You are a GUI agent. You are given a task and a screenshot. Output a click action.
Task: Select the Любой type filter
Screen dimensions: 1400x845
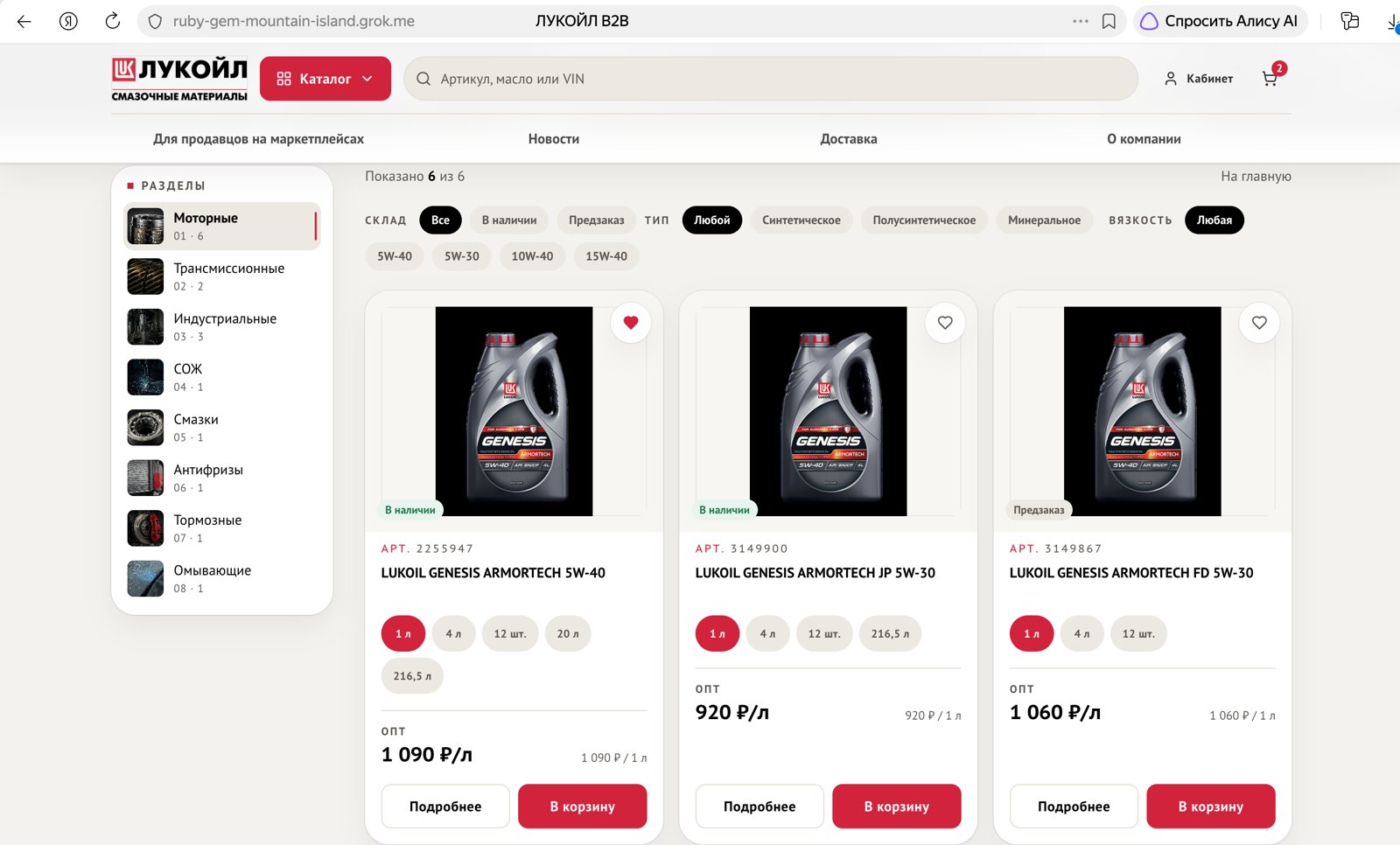[x=712, y=220]
